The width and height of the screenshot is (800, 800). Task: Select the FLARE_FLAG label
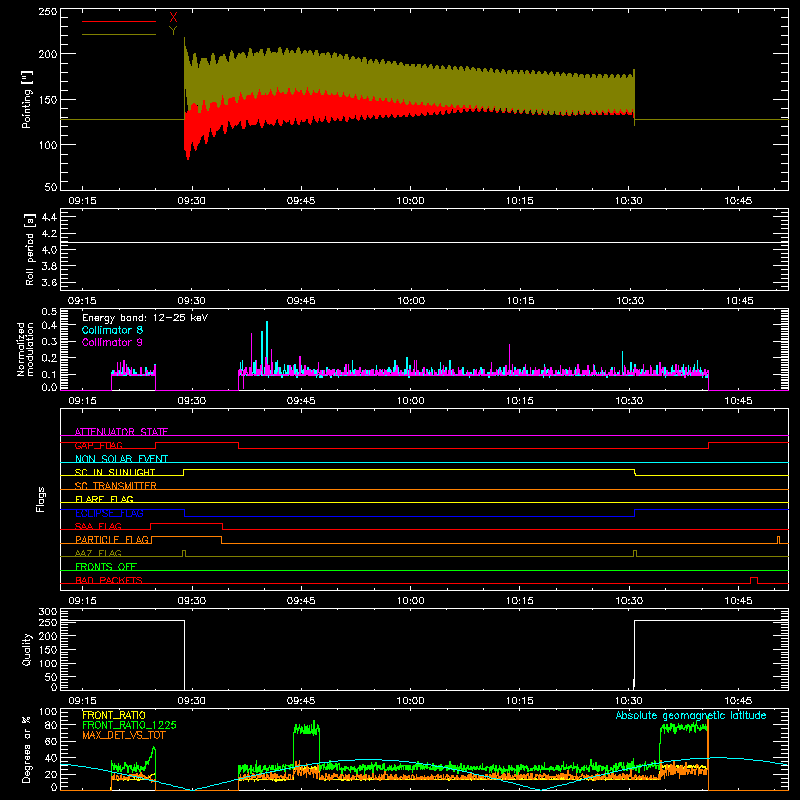pos(104,499)
